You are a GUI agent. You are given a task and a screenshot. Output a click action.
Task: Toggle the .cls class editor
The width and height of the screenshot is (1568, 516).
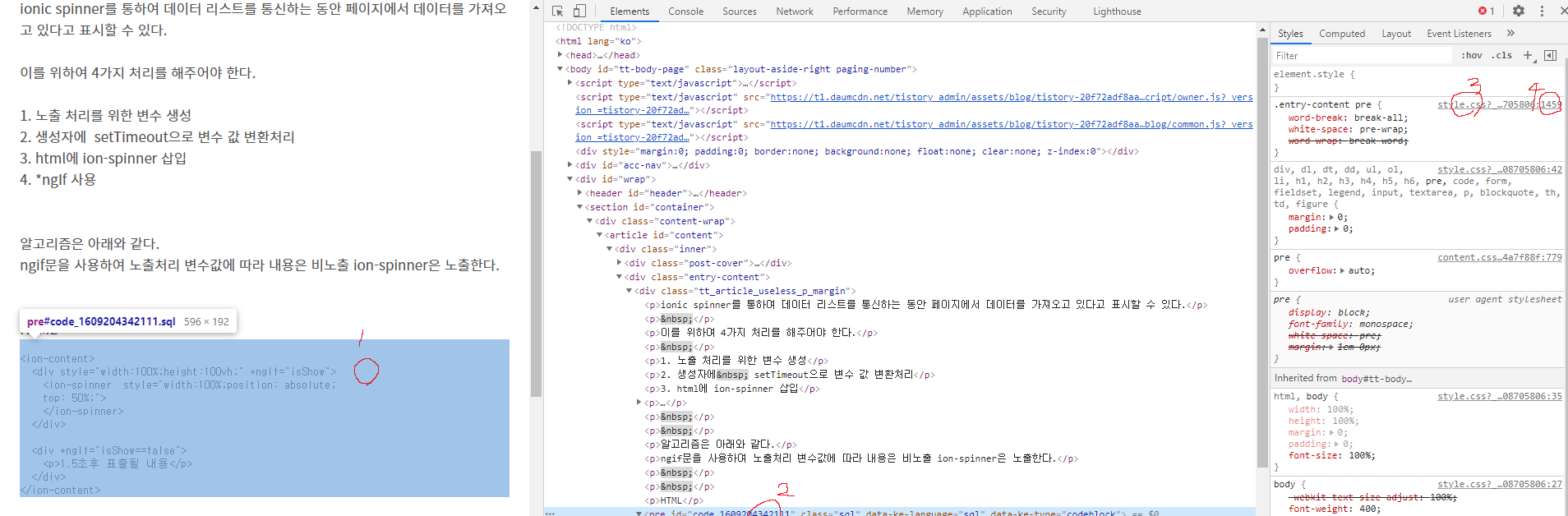[x=1501, y=55]
